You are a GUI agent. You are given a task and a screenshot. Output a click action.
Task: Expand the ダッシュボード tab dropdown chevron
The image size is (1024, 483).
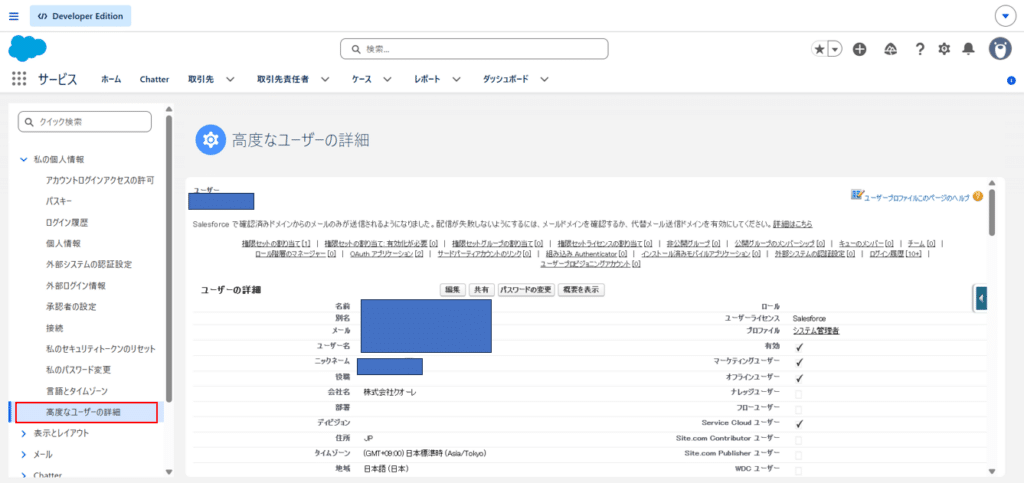(x=544, y=80)
